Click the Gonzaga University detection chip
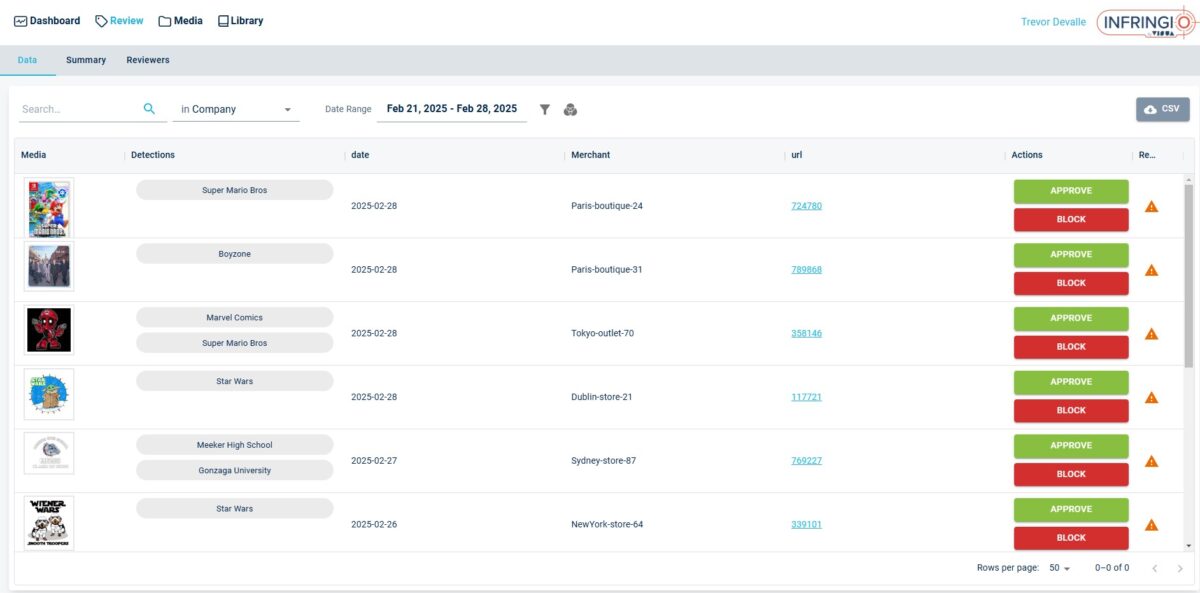Screen dimensions: 1200x593 (235, 471)
